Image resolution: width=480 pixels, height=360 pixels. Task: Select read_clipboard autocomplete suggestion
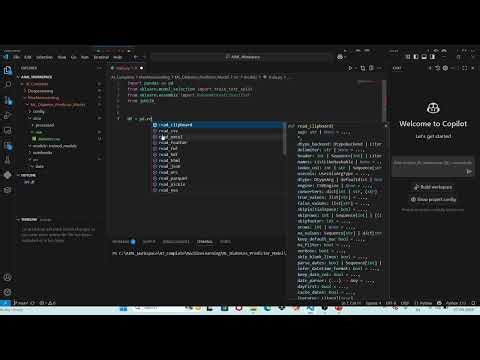click(218, 125)
